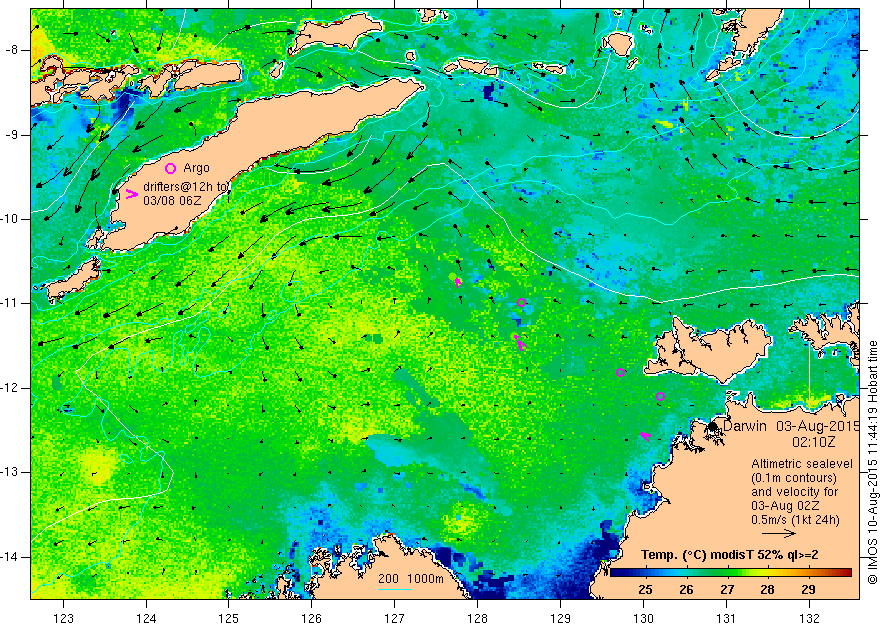Select the Argo float circle near 130.2E, 12.1S
880x630 pixels.
click(661, 397)
